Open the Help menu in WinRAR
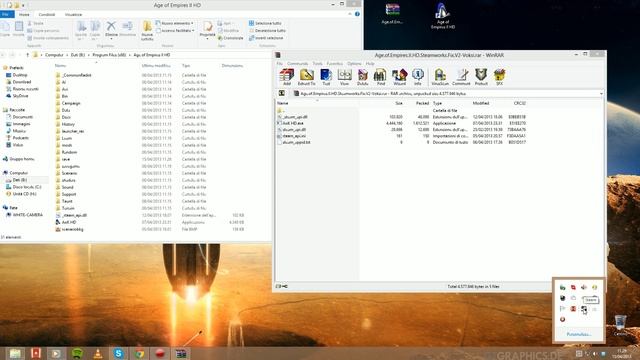Image resolution: width=640 pixels, height=360 pixels. pyautogui.click(x=370, y=63)
